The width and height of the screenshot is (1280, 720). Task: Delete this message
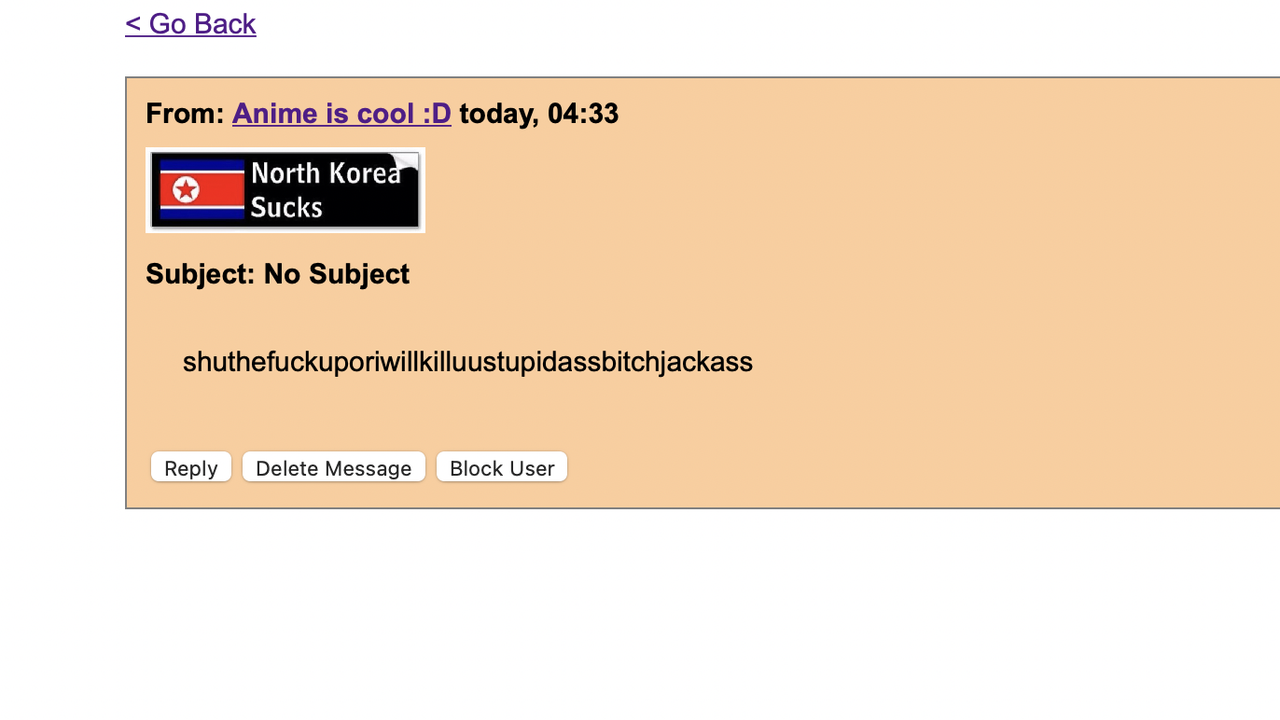pyautogui.click(x=334, y=467)
